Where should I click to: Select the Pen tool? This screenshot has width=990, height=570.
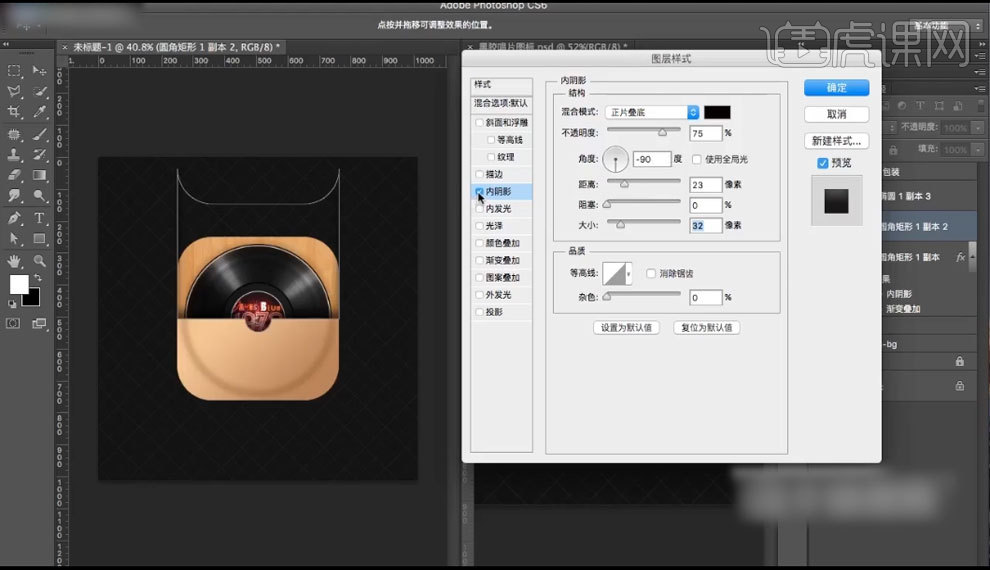tap(14, 218)
